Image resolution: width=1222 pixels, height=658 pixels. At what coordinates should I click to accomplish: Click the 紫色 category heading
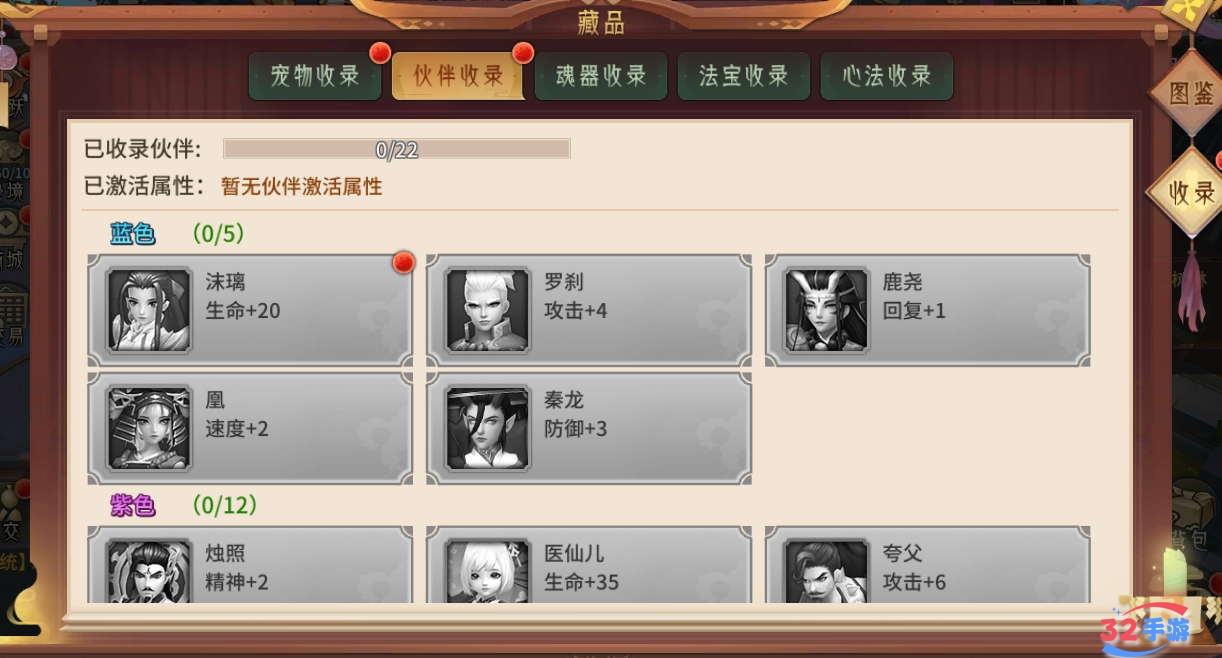click(133, 505)
